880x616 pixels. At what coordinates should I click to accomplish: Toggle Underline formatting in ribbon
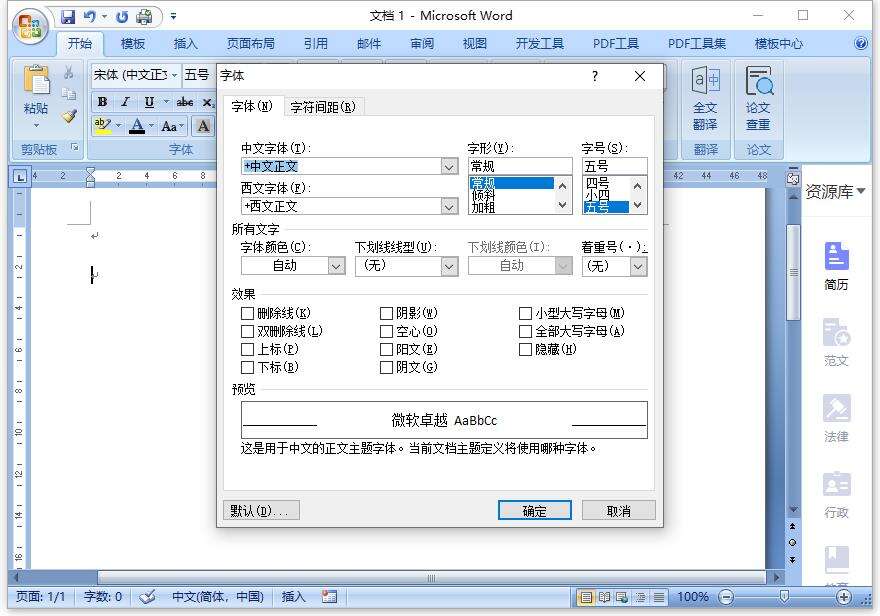point(149,102)
